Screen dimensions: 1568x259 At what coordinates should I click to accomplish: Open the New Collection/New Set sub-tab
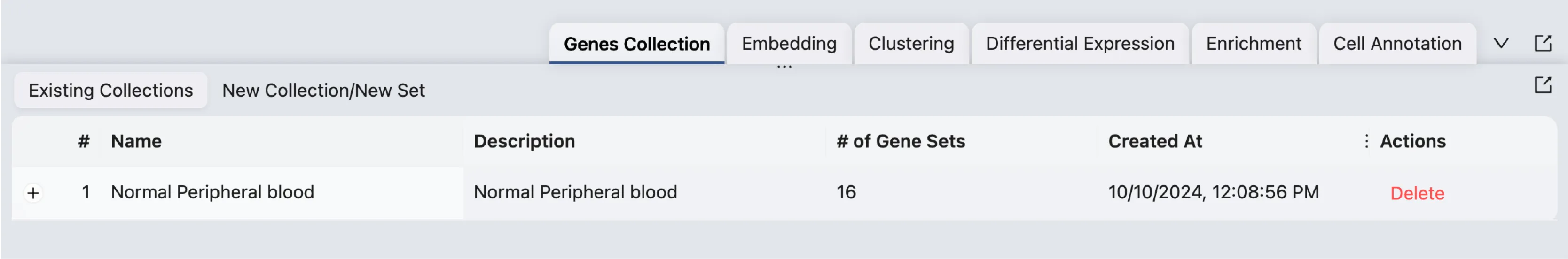[323, 90]
